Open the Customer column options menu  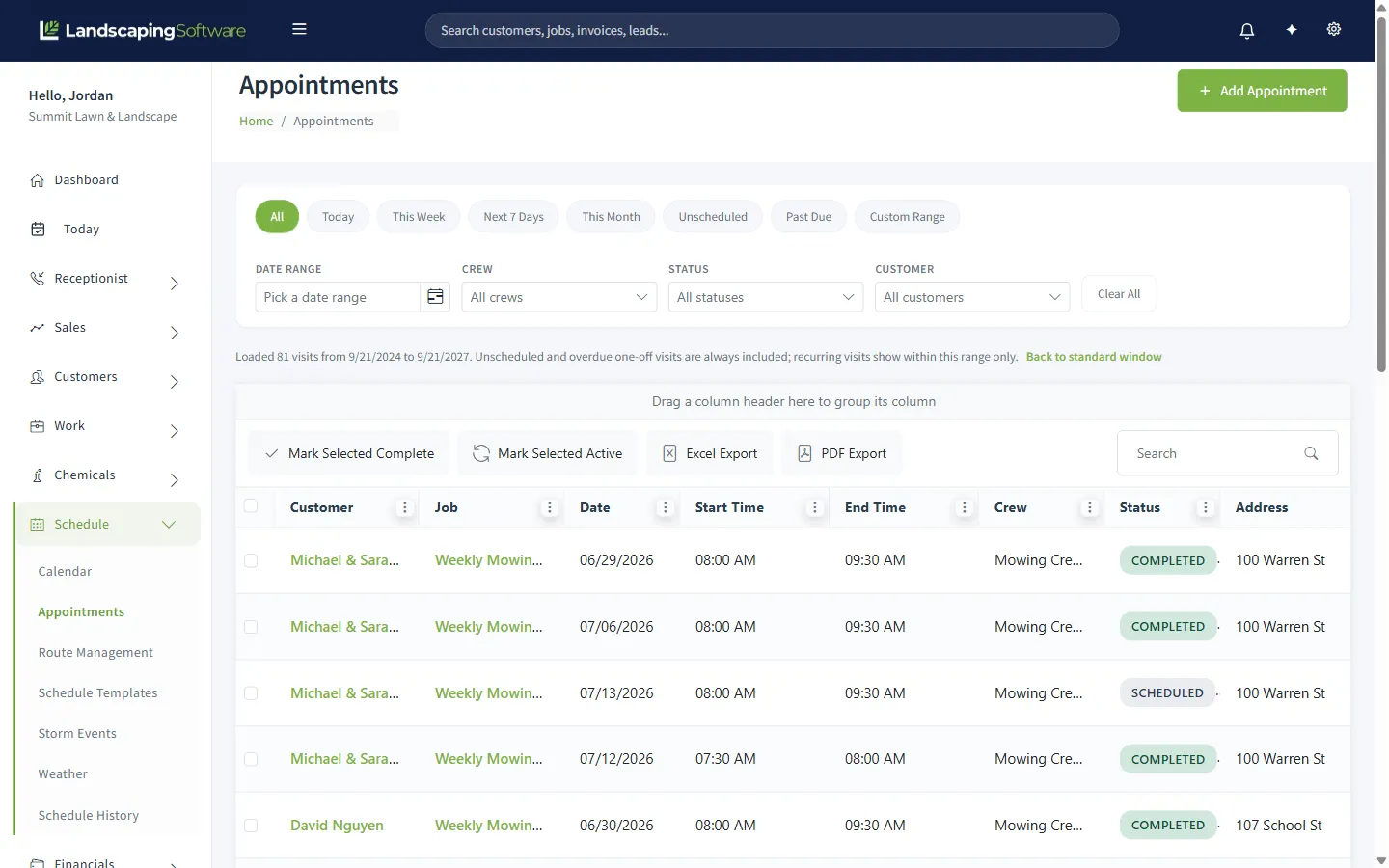coord(404,507)
